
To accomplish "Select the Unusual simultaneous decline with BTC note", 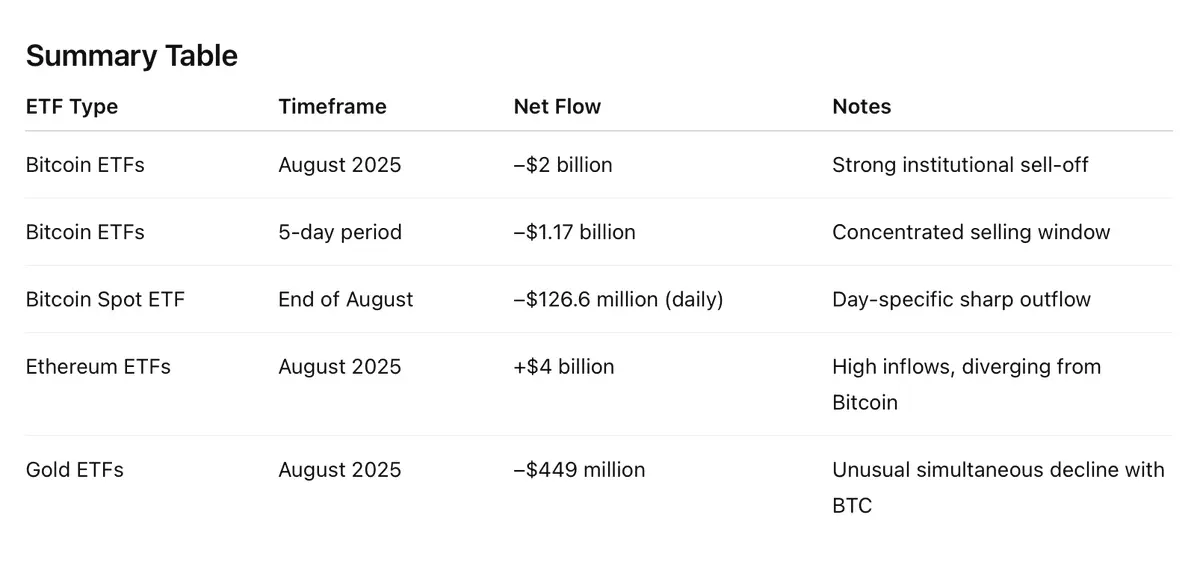I will pyautogui.click(x=998, y=487).
